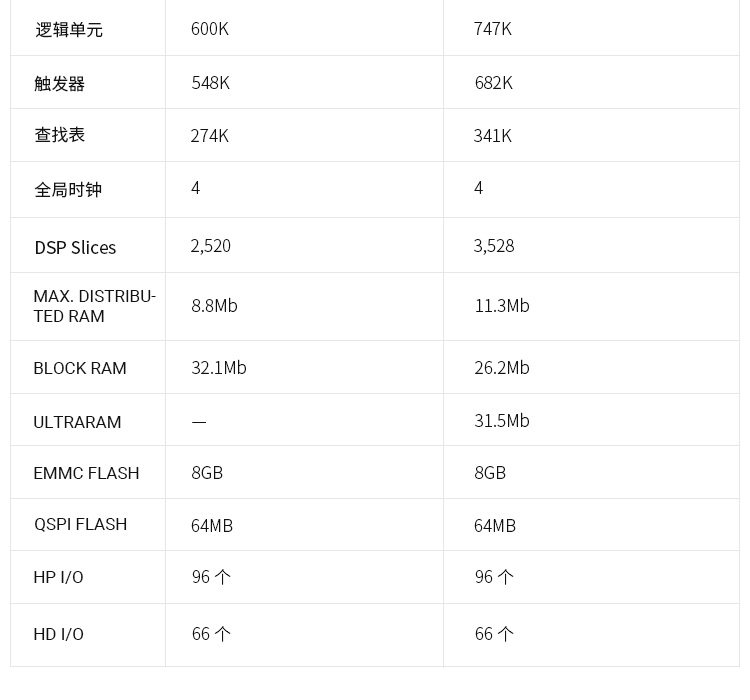Select the 274K lookup table value
750x700 pixels.
[x=210, y=136]
